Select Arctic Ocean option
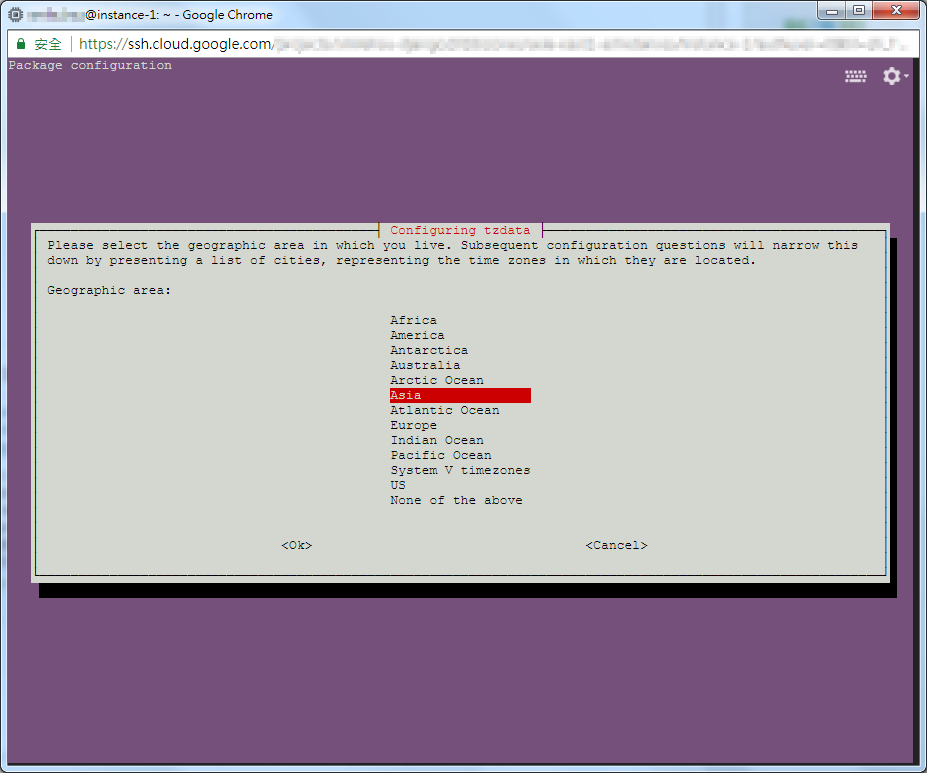The image size is (927, 773). tap(436, 380)
